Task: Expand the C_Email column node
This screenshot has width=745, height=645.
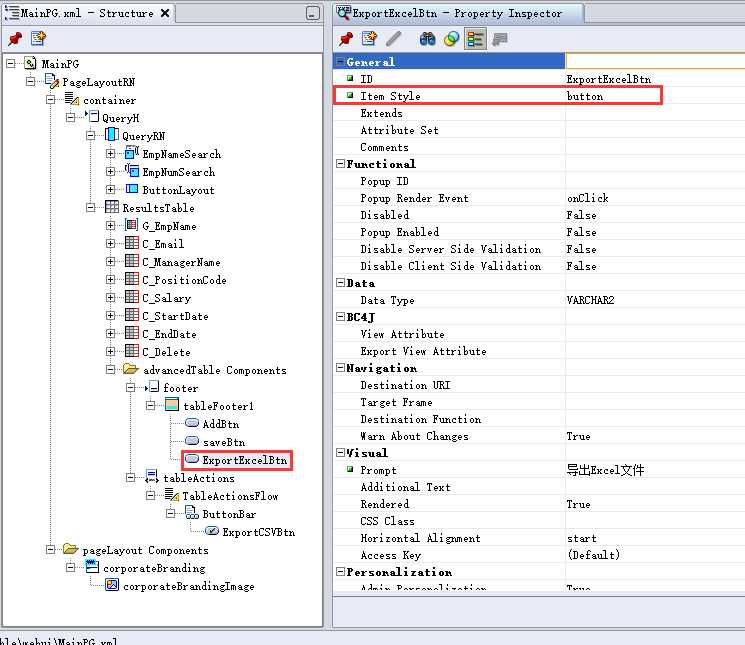Action: [x=110, y=244]
